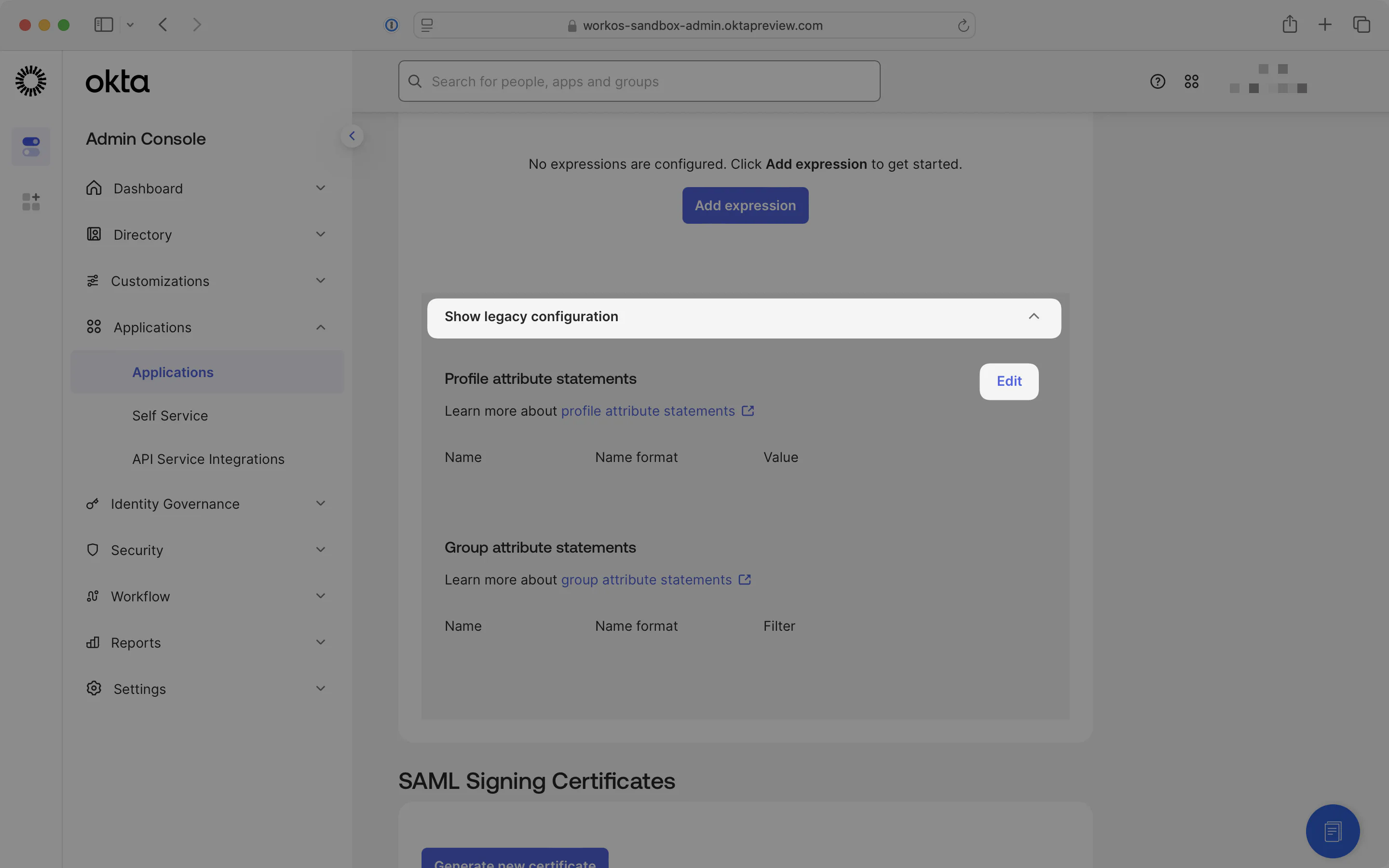Expand the Reports menu chevron
The height and width of the screenshot is (868, 1389).
321,642
